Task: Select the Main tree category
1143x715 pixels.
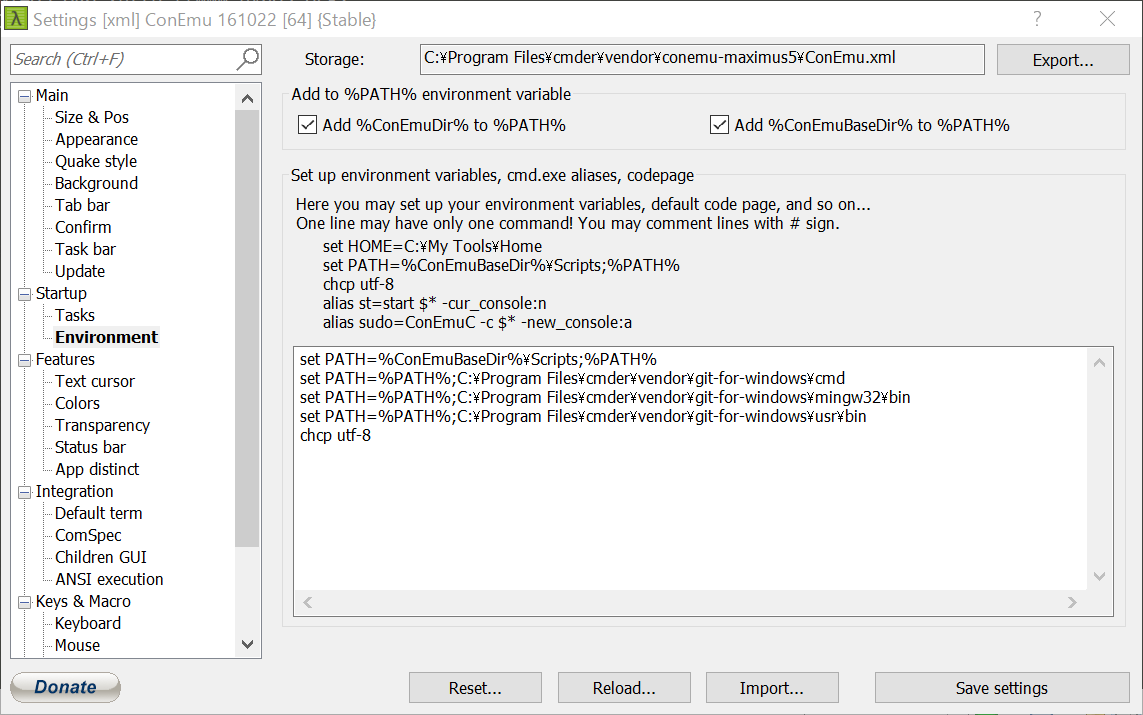Action: (52, 95)
